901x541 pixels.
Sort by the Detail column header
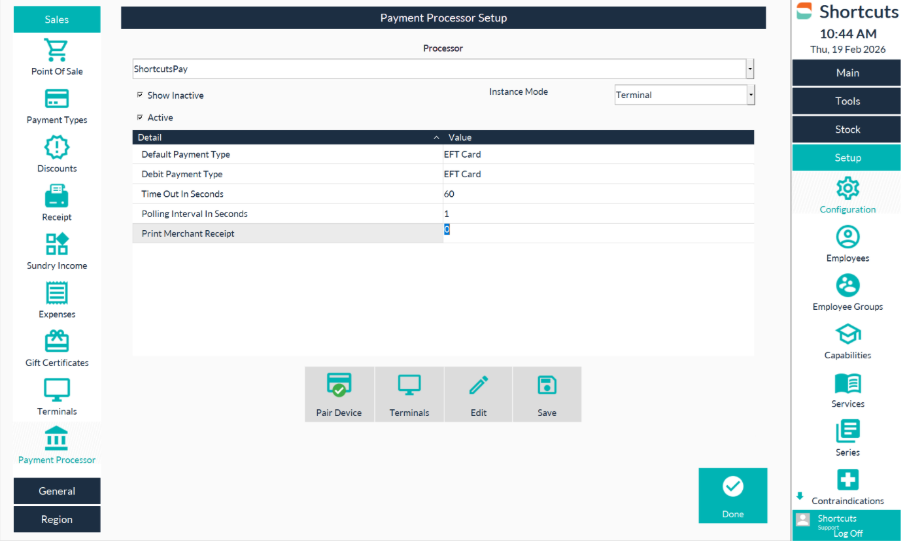tap(287, 137)
